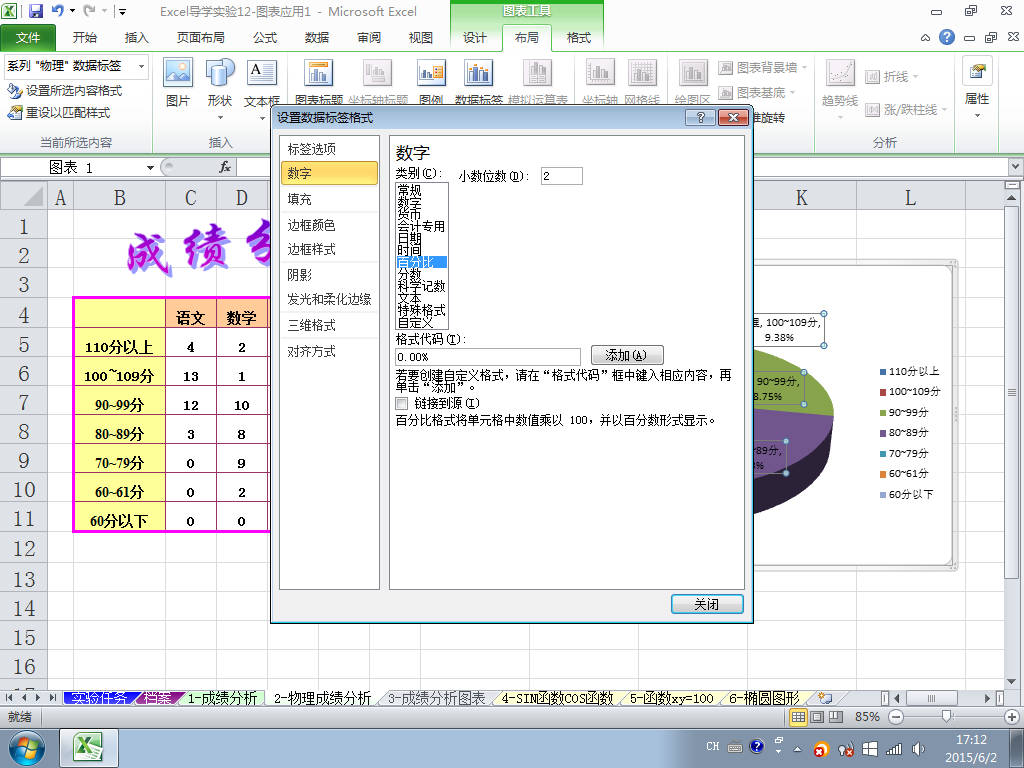Open the 文件 File tab
The height and width of the screenshot is (768, 1024).
point(28,38)
